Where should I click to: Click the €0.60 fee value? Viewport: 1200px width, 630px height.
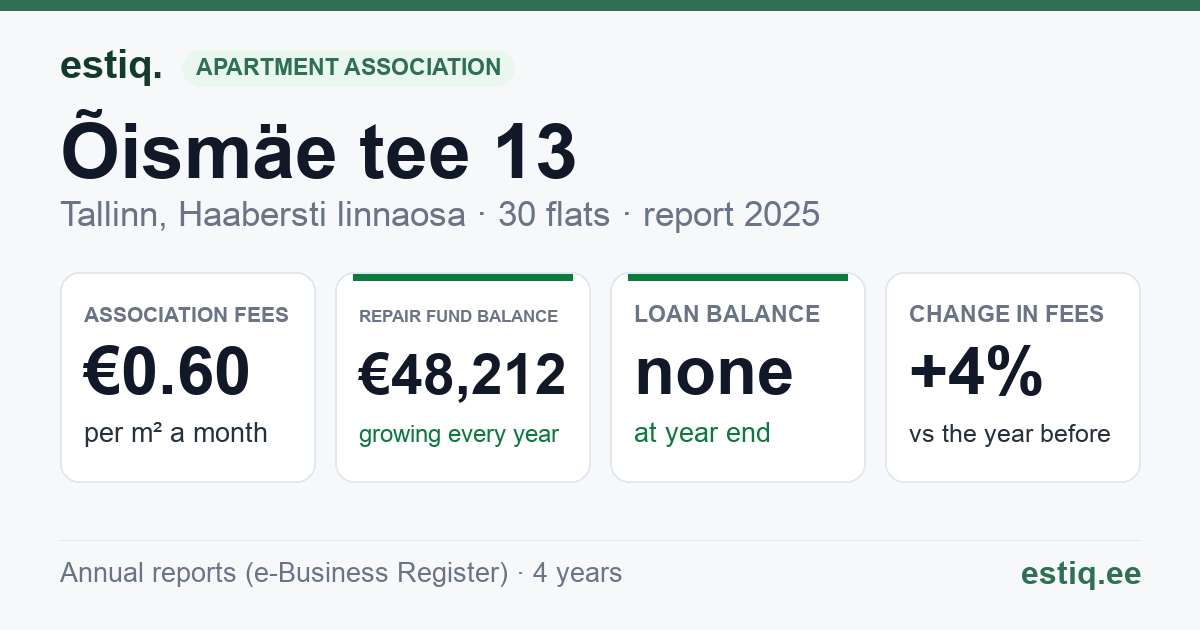pos(166,372)
